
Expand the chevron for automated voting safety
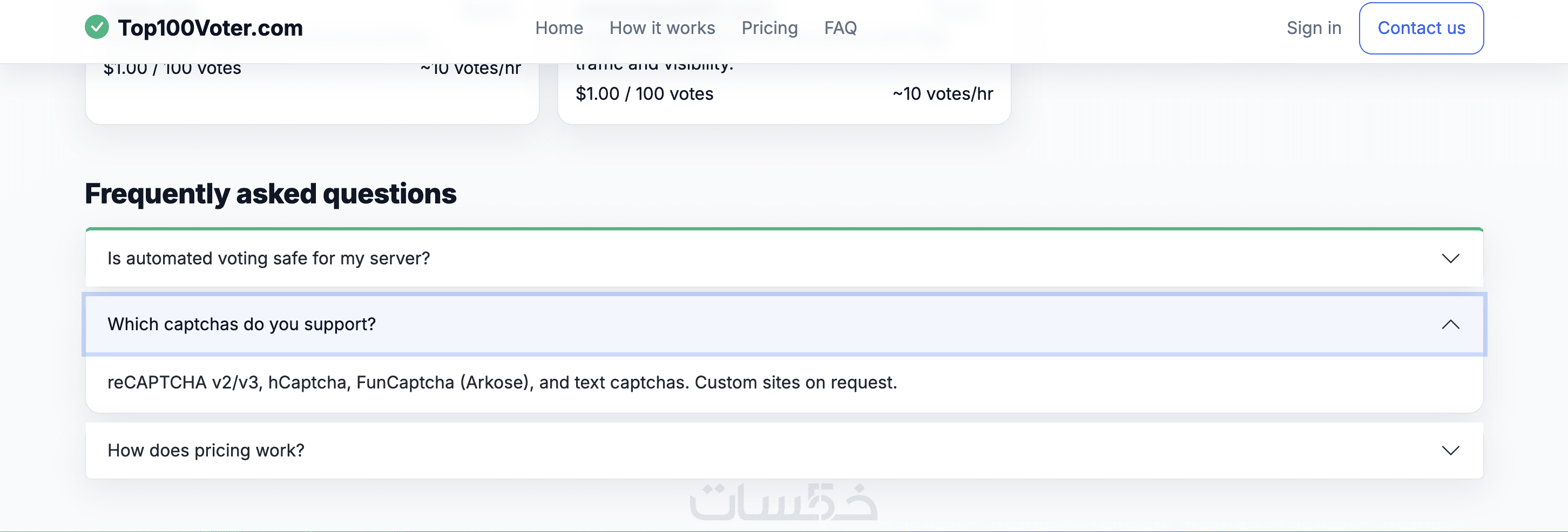point(1450,258)
